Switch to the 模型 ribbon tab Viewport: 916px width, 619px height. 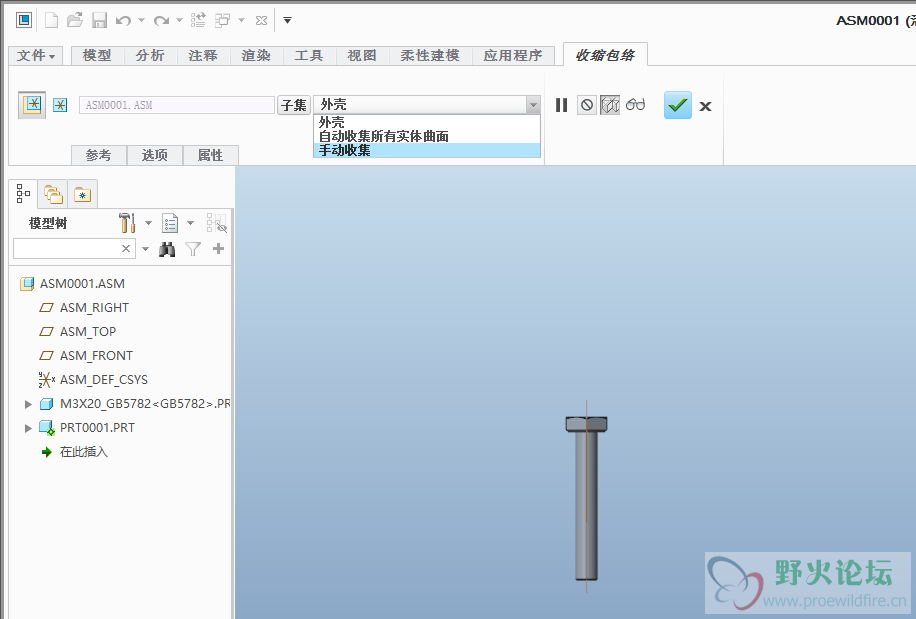click(97, 55)
